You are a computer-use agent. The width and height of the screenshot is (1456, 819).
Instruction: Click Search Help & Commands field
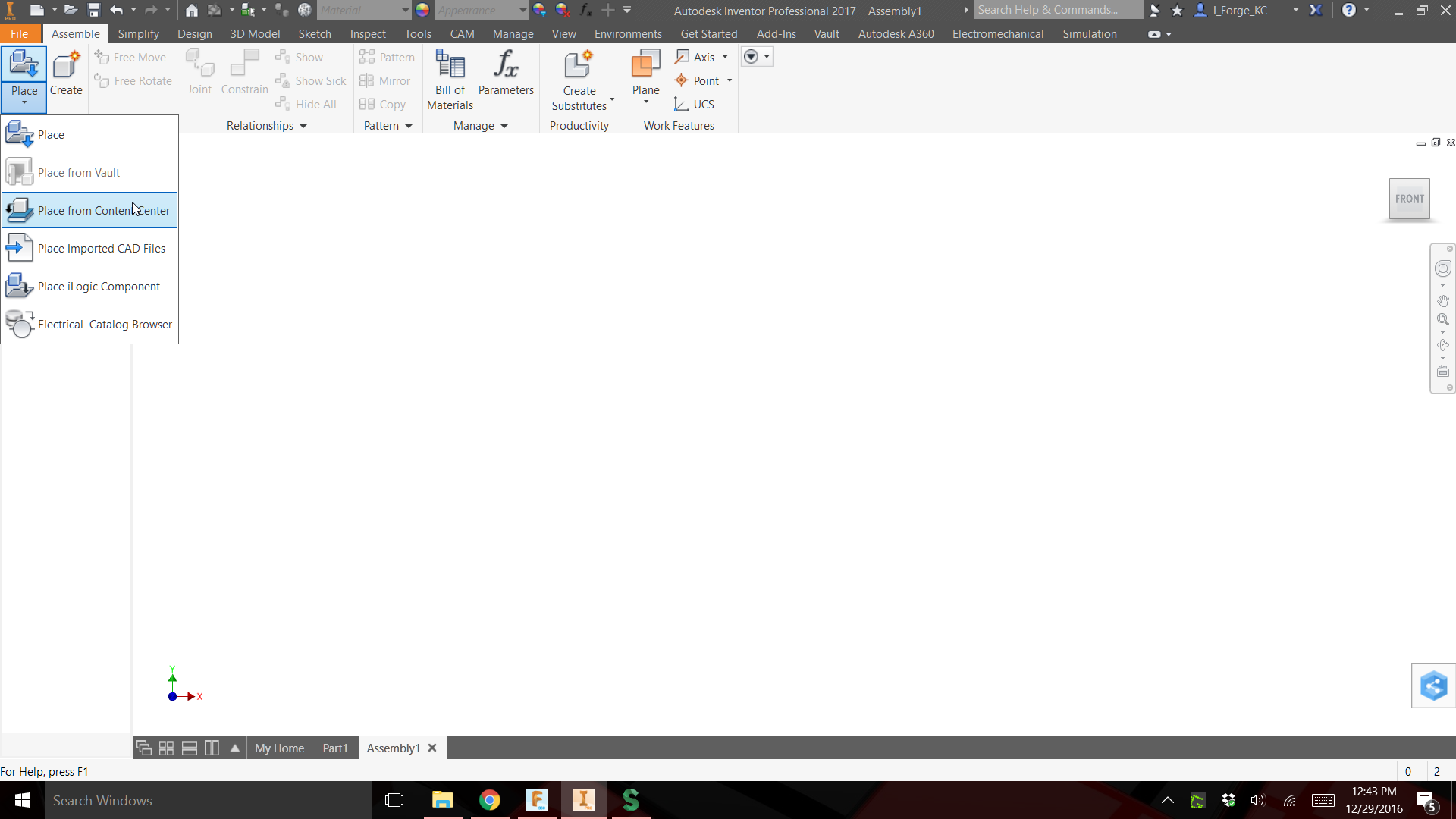[1057, 10]
